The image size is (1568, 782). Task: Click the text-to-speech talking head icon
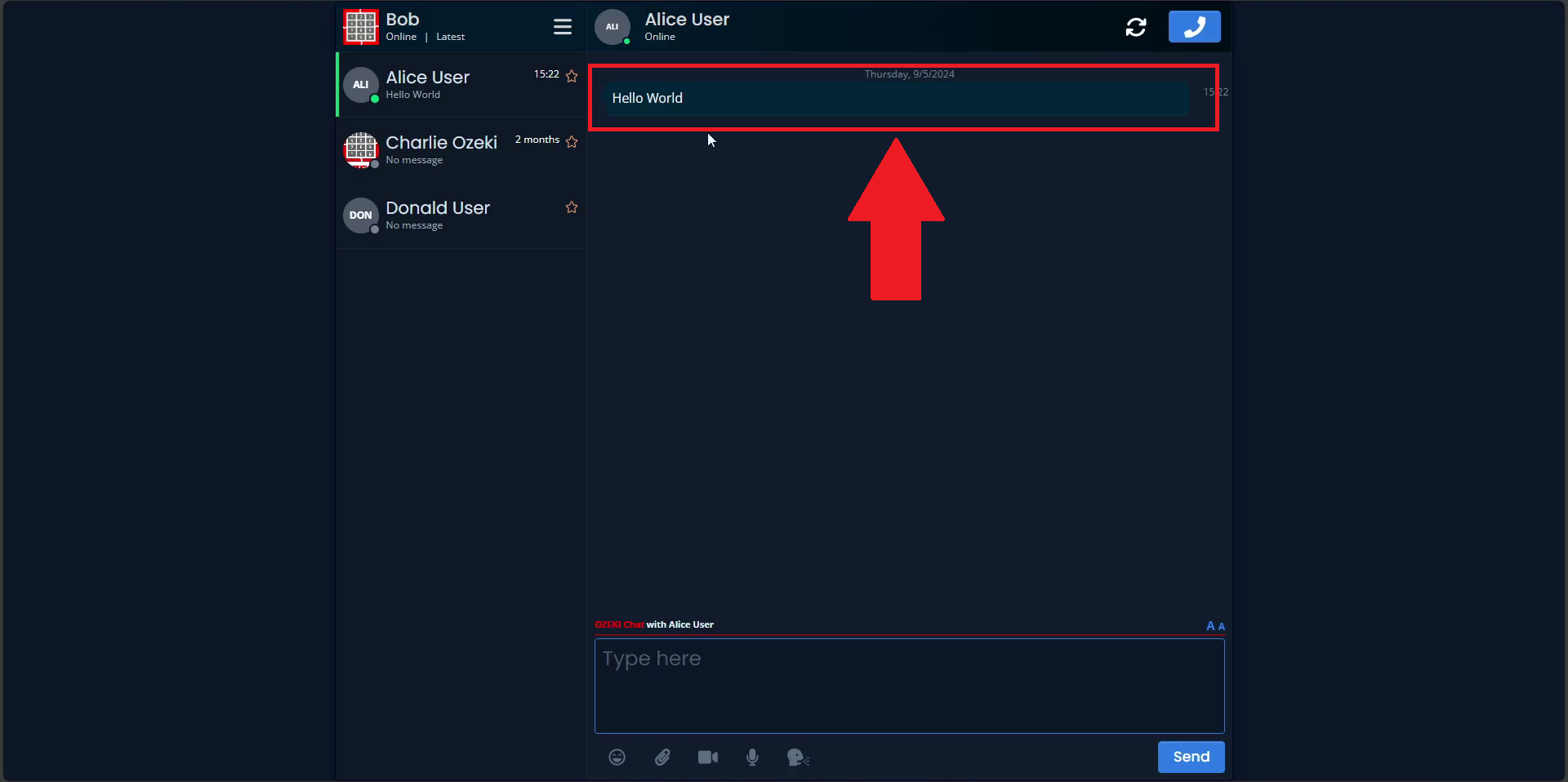click(797, 758)
